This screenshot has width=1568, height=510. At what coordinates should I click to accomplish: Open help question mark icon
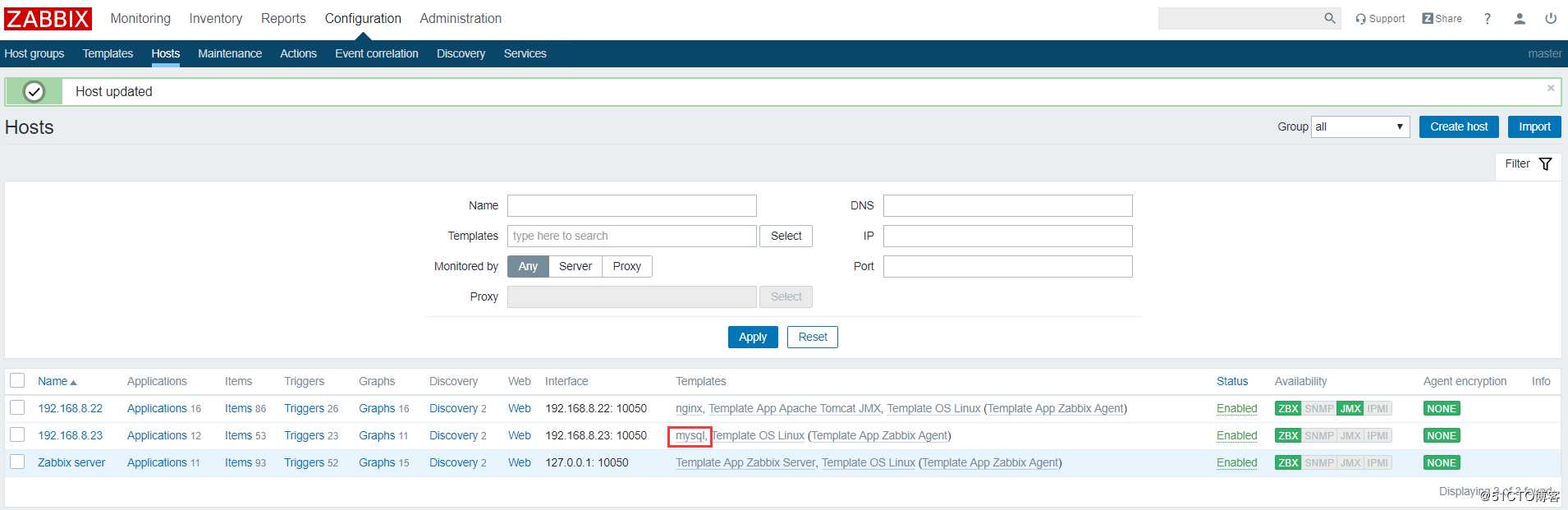tap(1488, 18)
